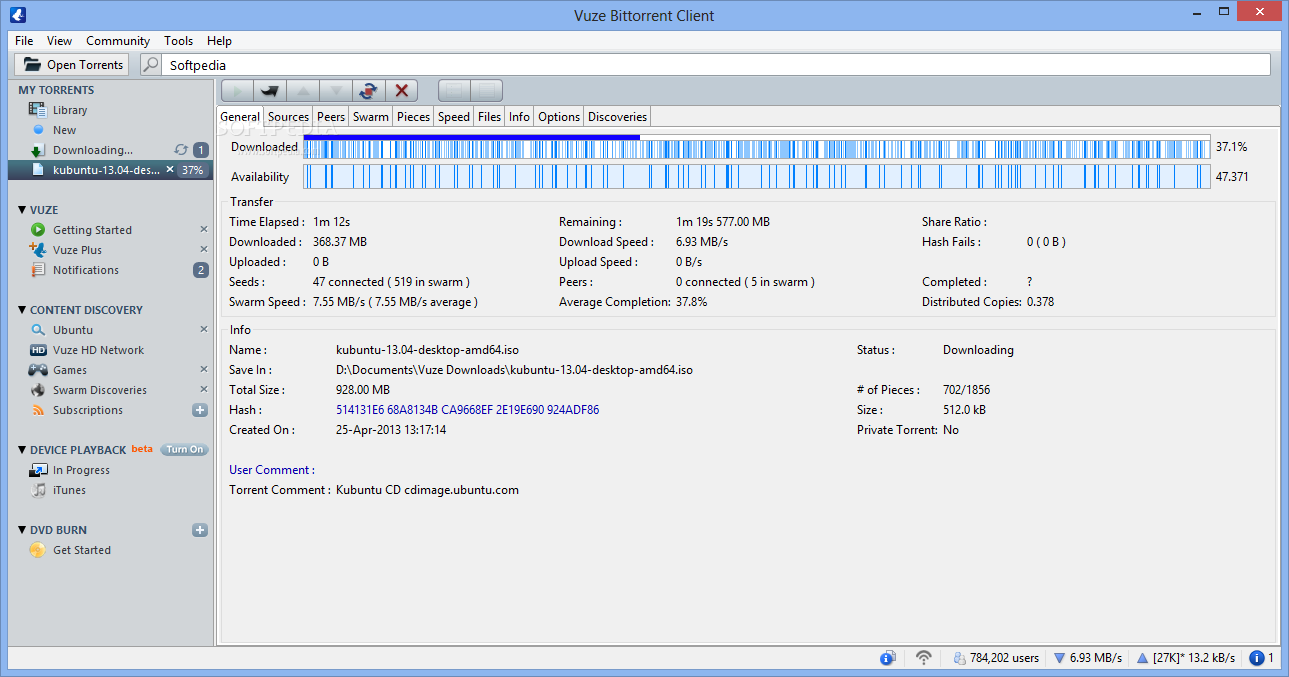Switch to the Files tab
This screenshot has width=1289, height=677.
489,117
